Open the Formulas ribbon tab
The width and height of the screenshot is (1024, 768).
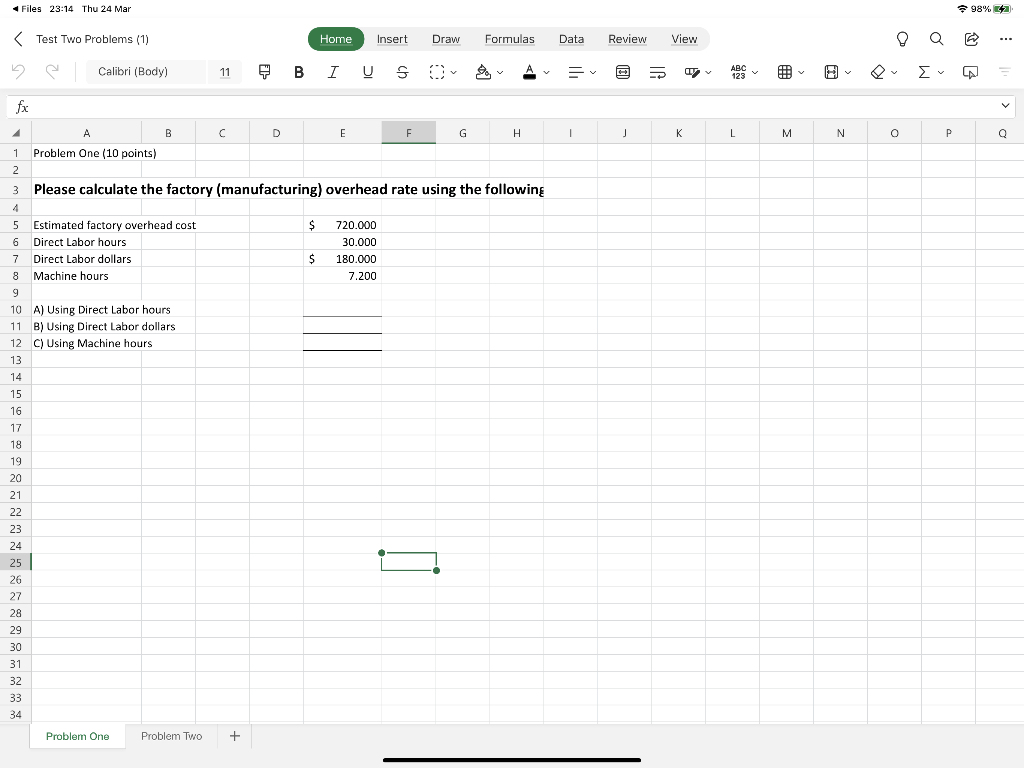point(509,39)
